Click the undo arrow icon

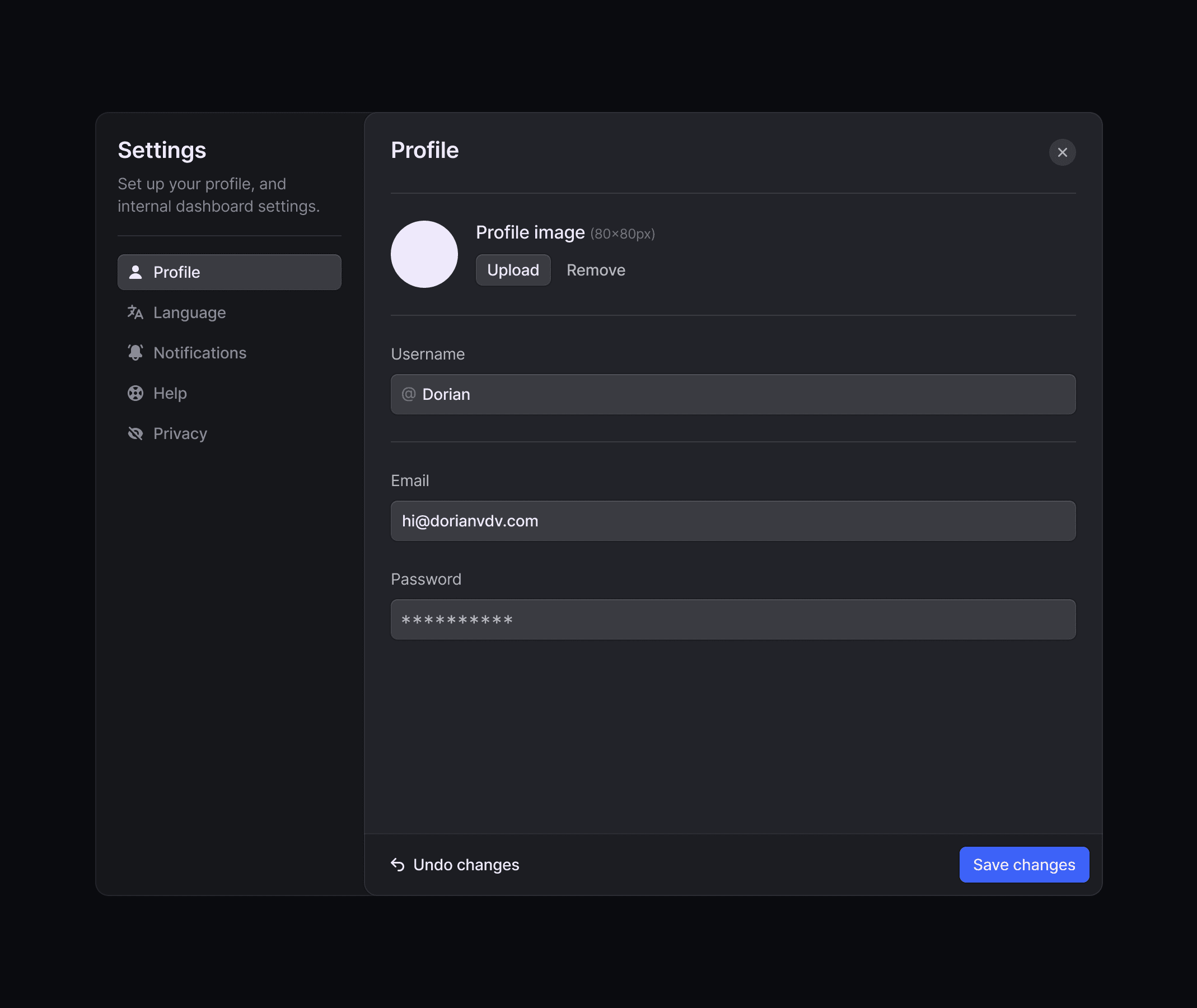pyautogui.click(x=398, y=865)
